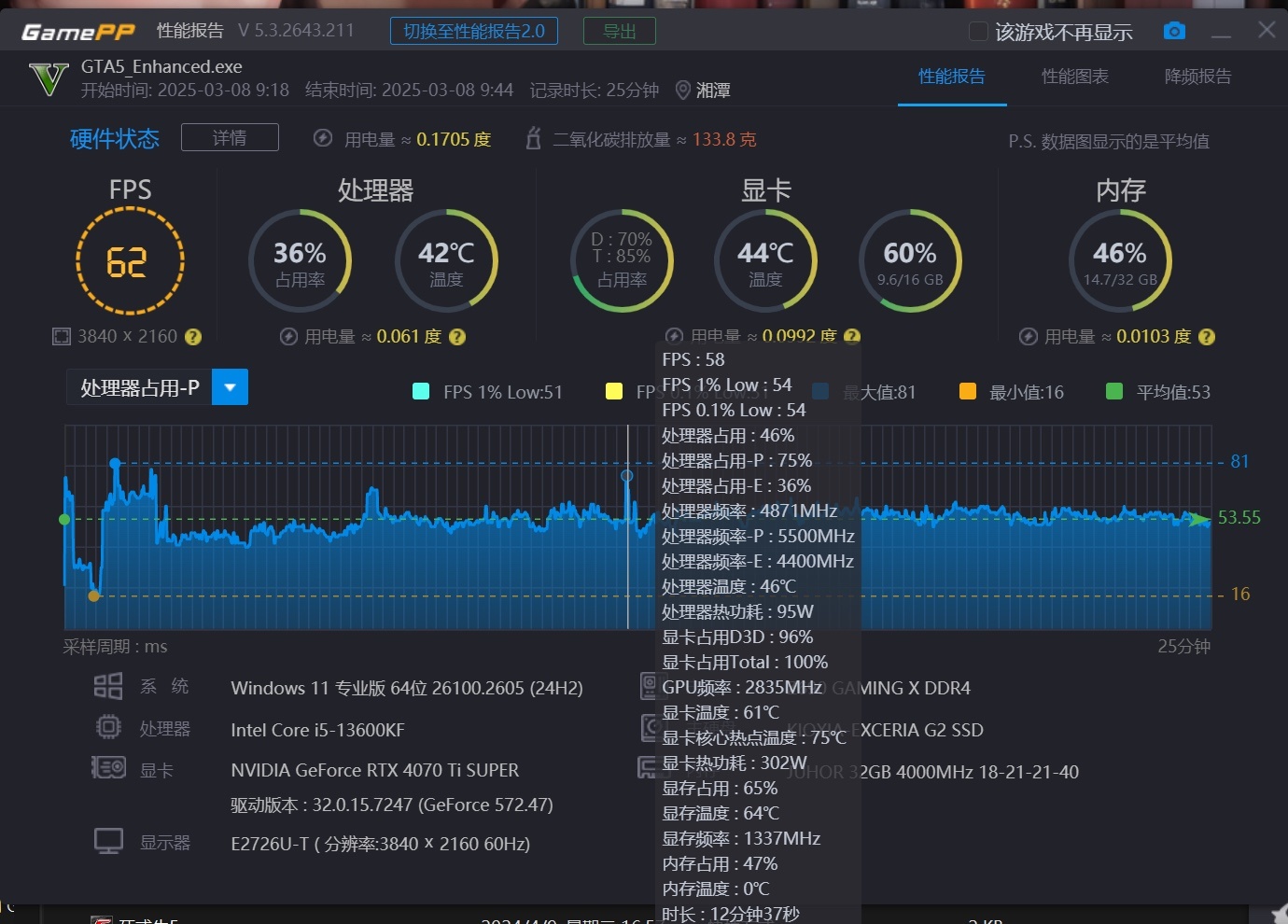This screenshot has width=1288, height=924.
Task: Click the help icon beside GPU 用电量 0.0992
Action: (852, 336)
